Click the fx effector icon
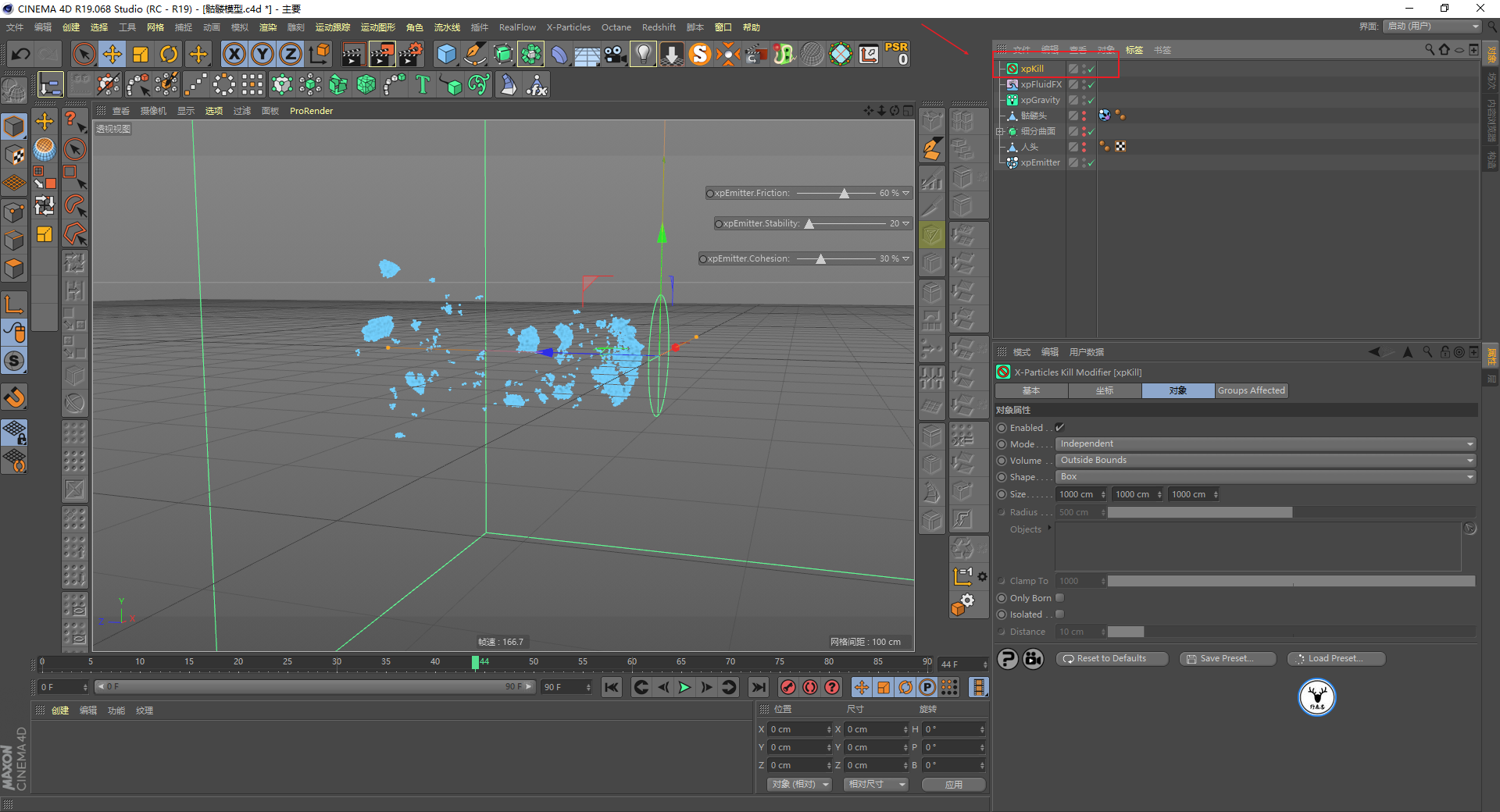Screen dimensions: 1500x812 tap(537, 84)
